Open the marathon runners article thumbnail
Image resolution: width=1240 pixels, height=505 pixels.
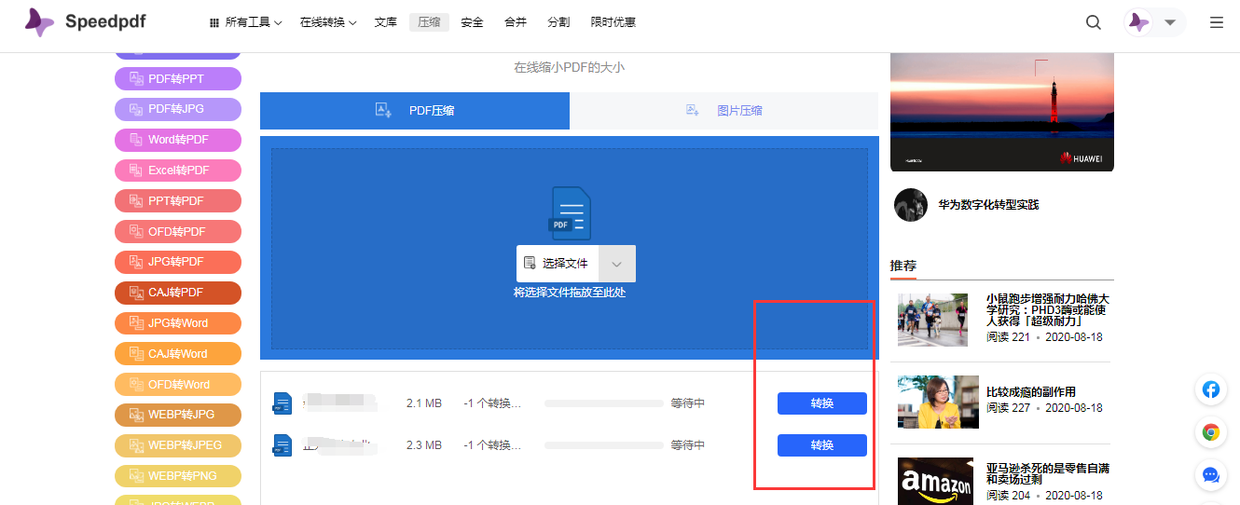pyautogui.click(x=933, y=319)
